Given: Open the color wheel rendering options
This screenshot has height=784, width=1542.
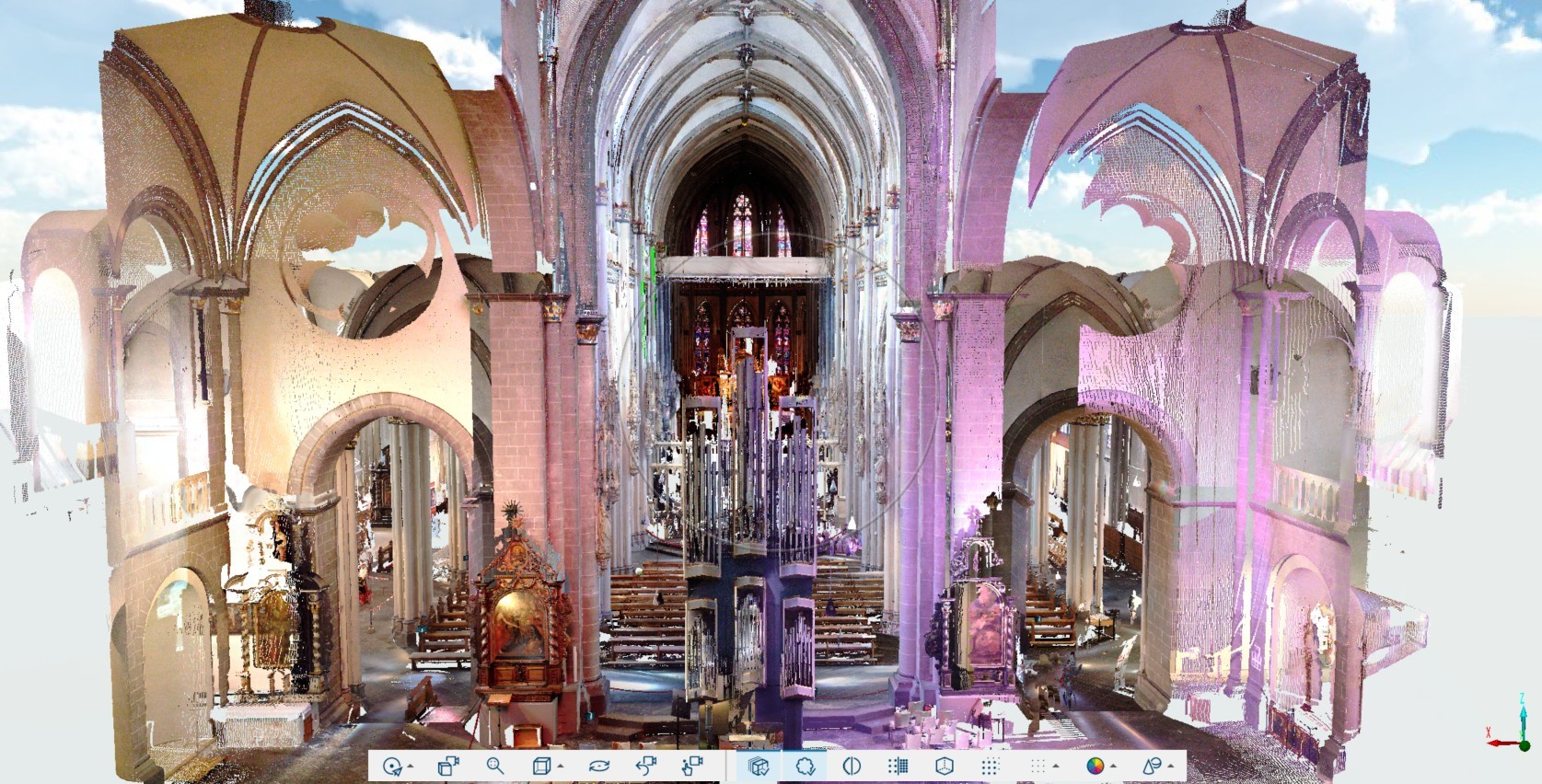Looking at the screenshot, I should point(1095,766).
